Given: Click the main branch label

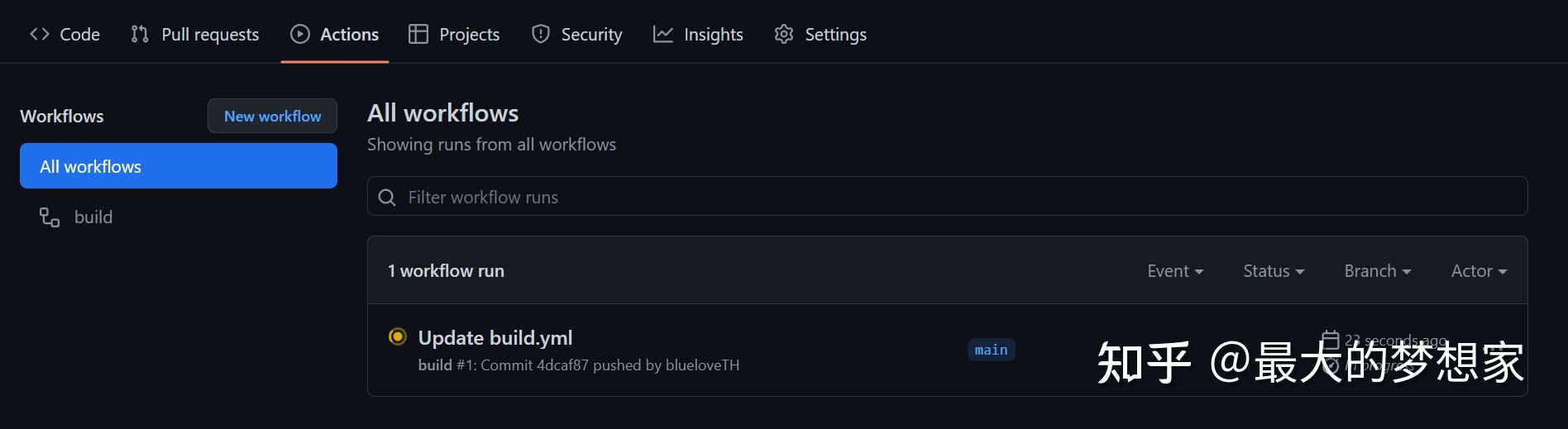Looking at the screenshot, I should coord(991,350).
